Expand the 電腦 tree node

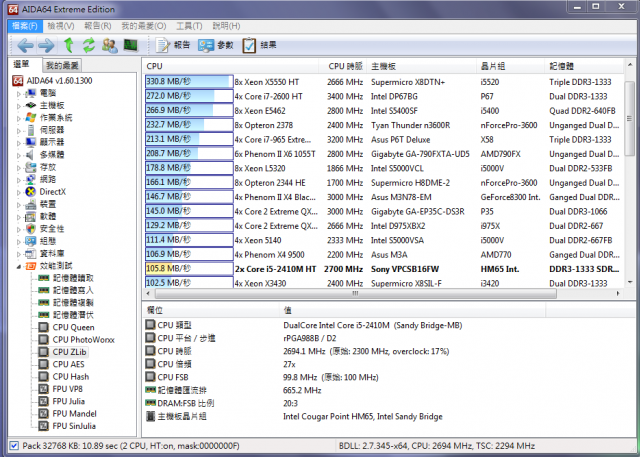coord(19,94)
